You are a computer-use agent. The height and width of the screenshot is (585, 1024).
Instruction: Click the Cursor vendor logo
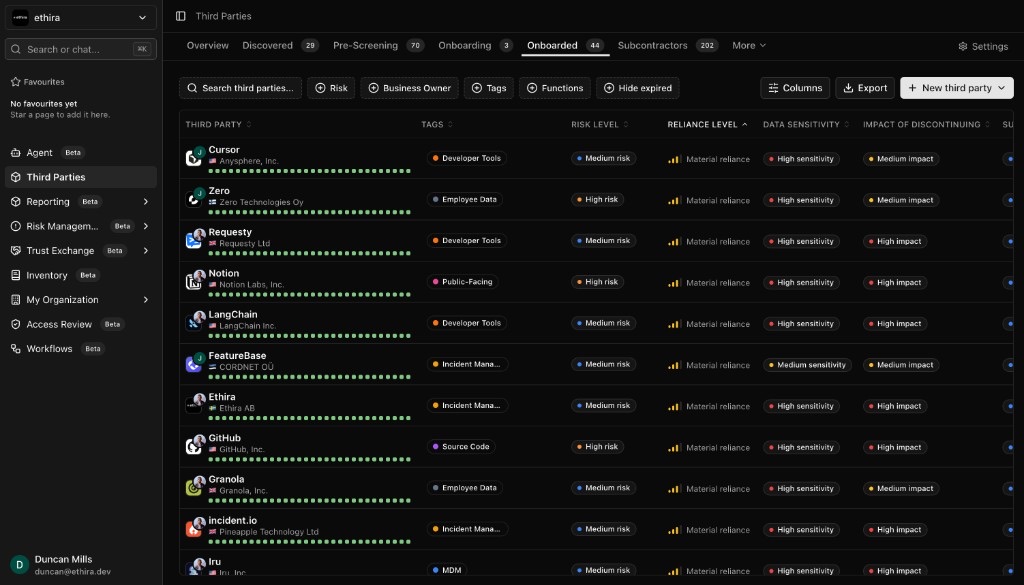click(193, 158)
